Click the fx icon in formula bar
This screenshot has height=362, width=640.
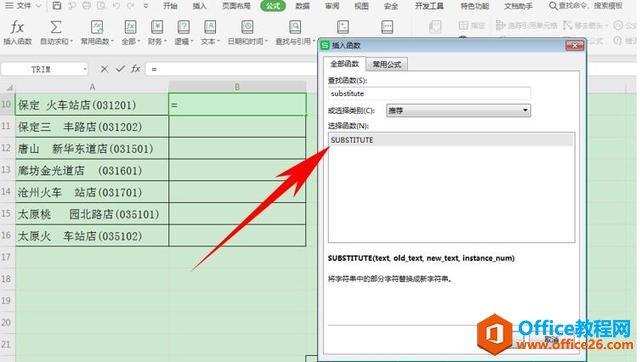(136, 69)
